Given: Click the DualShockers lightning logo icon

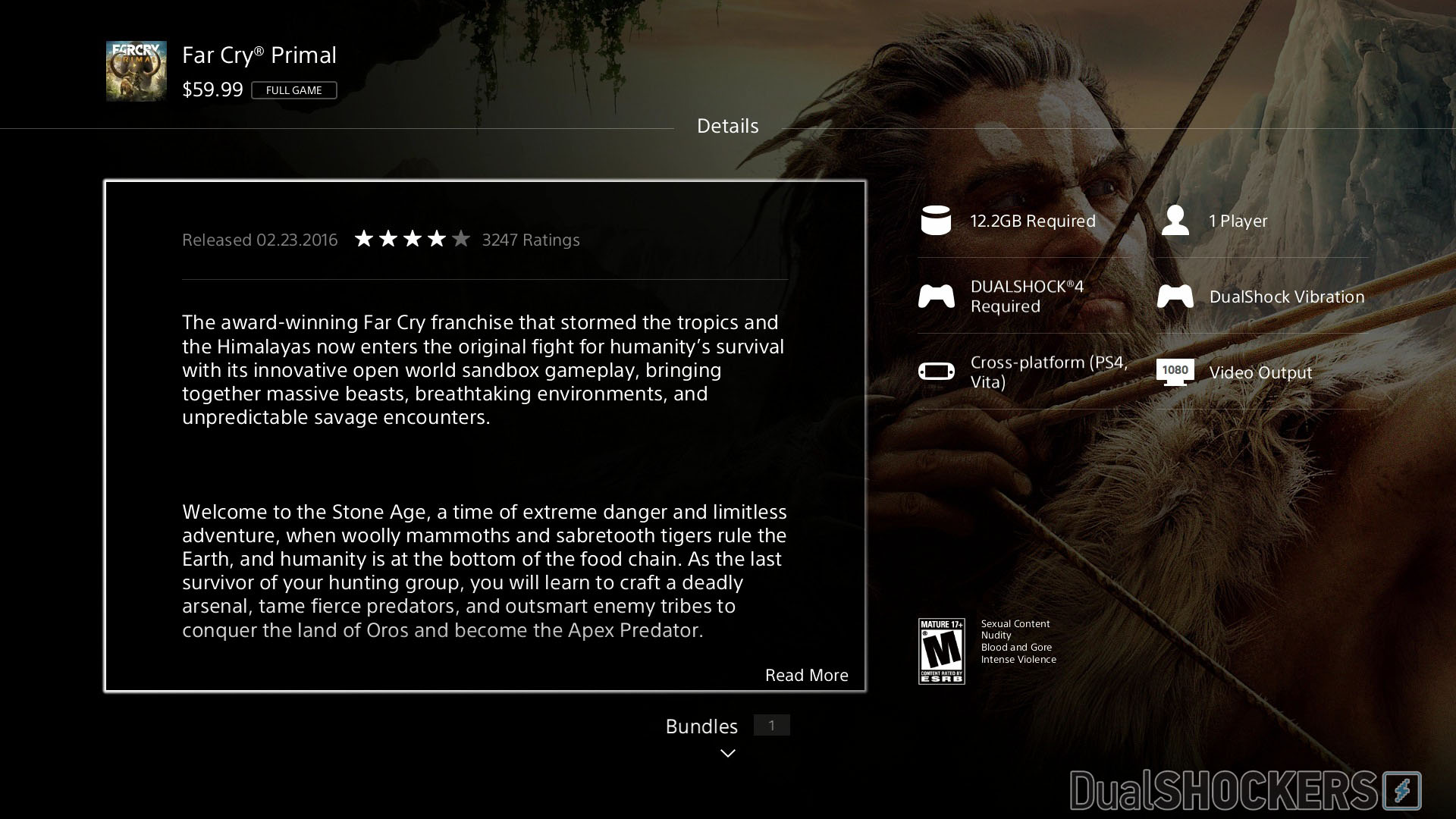Looking at the screenshot, I should pos(1401,792).
